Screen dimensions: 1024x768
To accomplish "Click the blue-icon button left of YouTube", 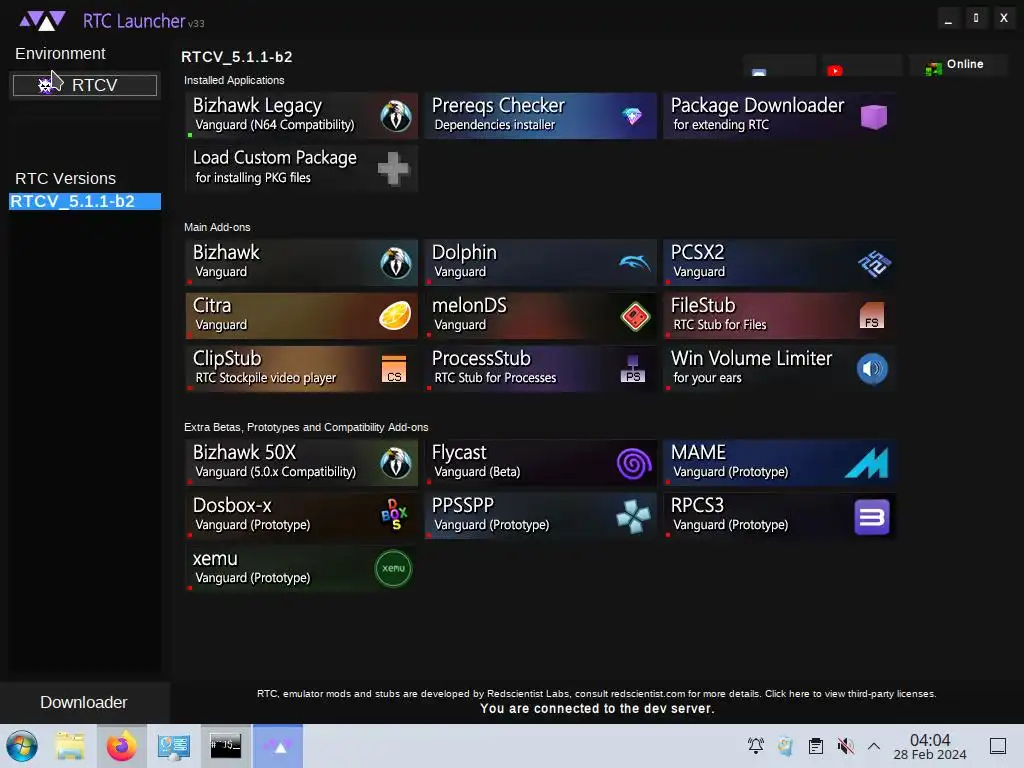I will tap(779, 65).
